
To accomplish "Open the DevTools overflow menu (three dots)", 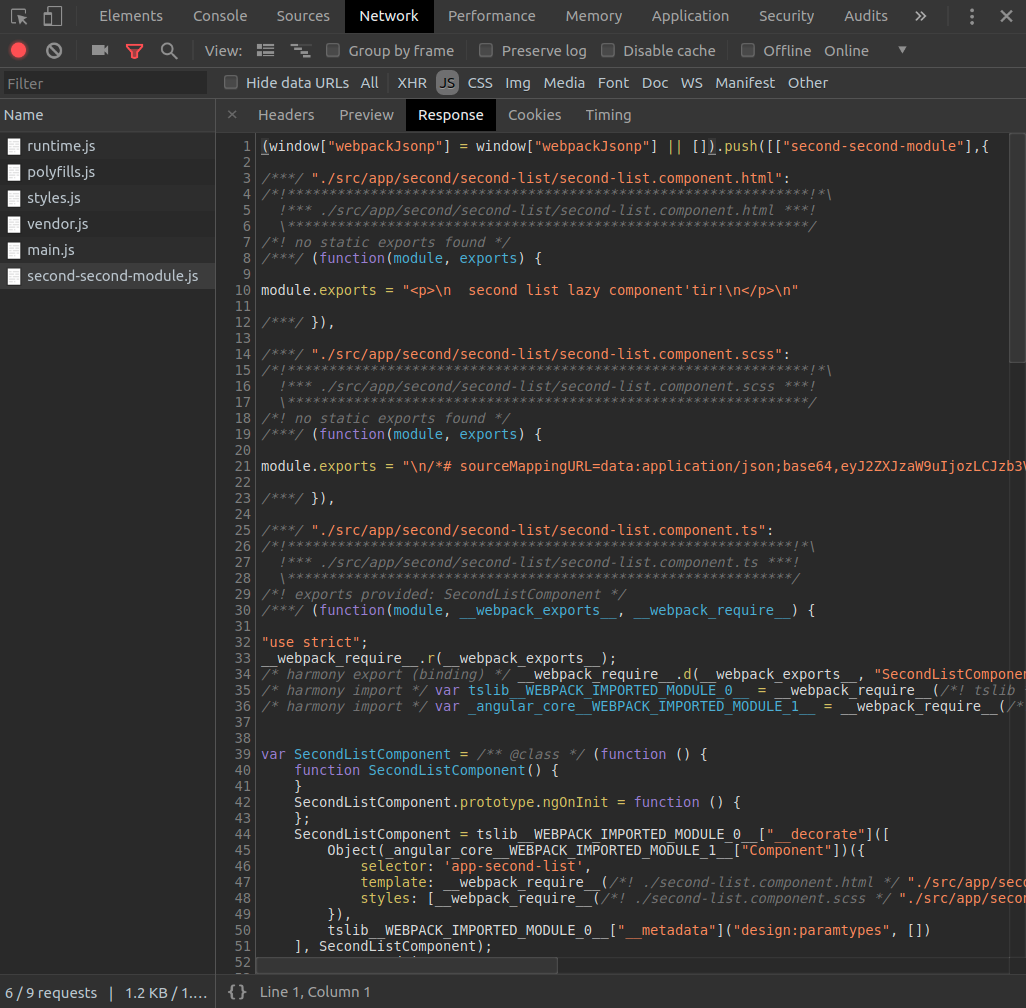I will [971, 16].
